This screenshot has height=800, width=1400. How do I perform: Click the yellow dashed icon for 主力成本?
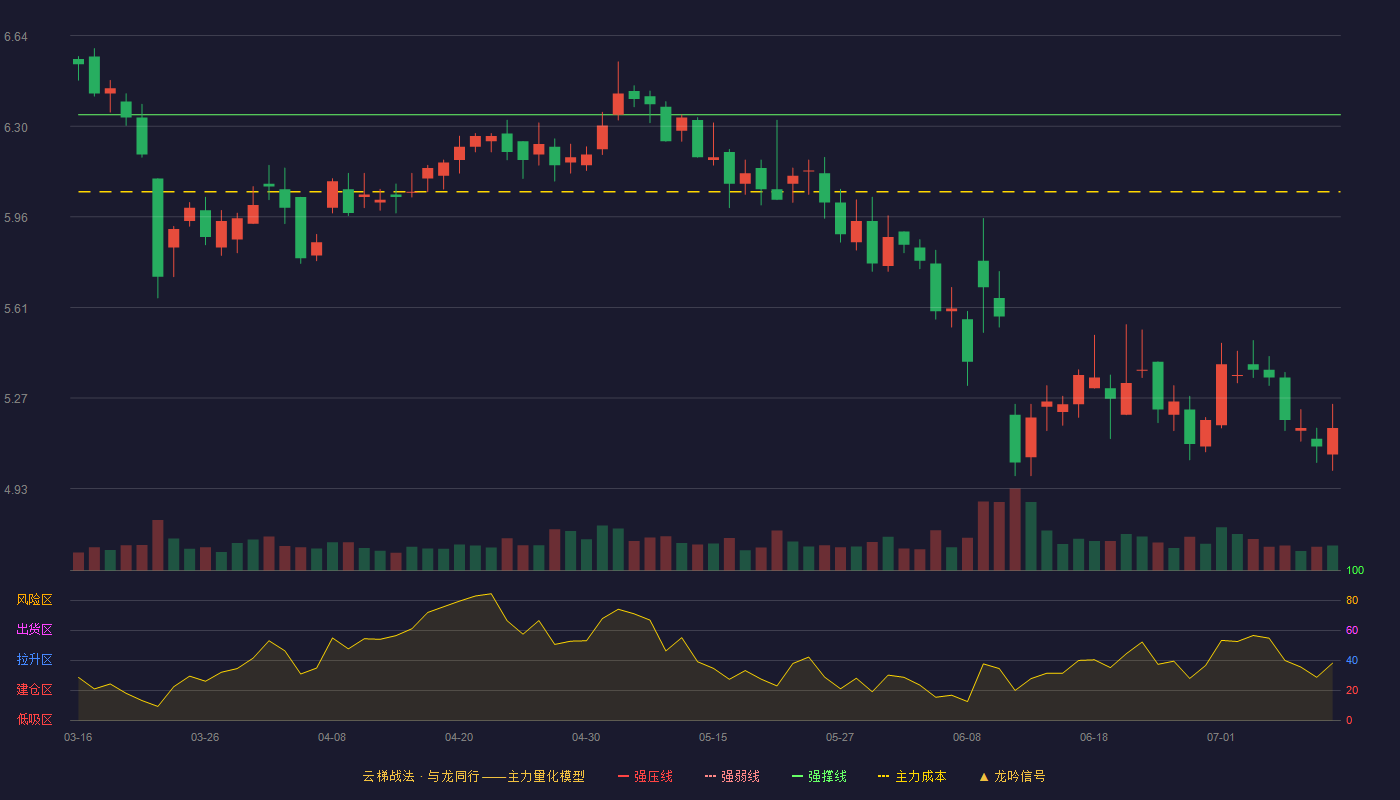(883, 776)
